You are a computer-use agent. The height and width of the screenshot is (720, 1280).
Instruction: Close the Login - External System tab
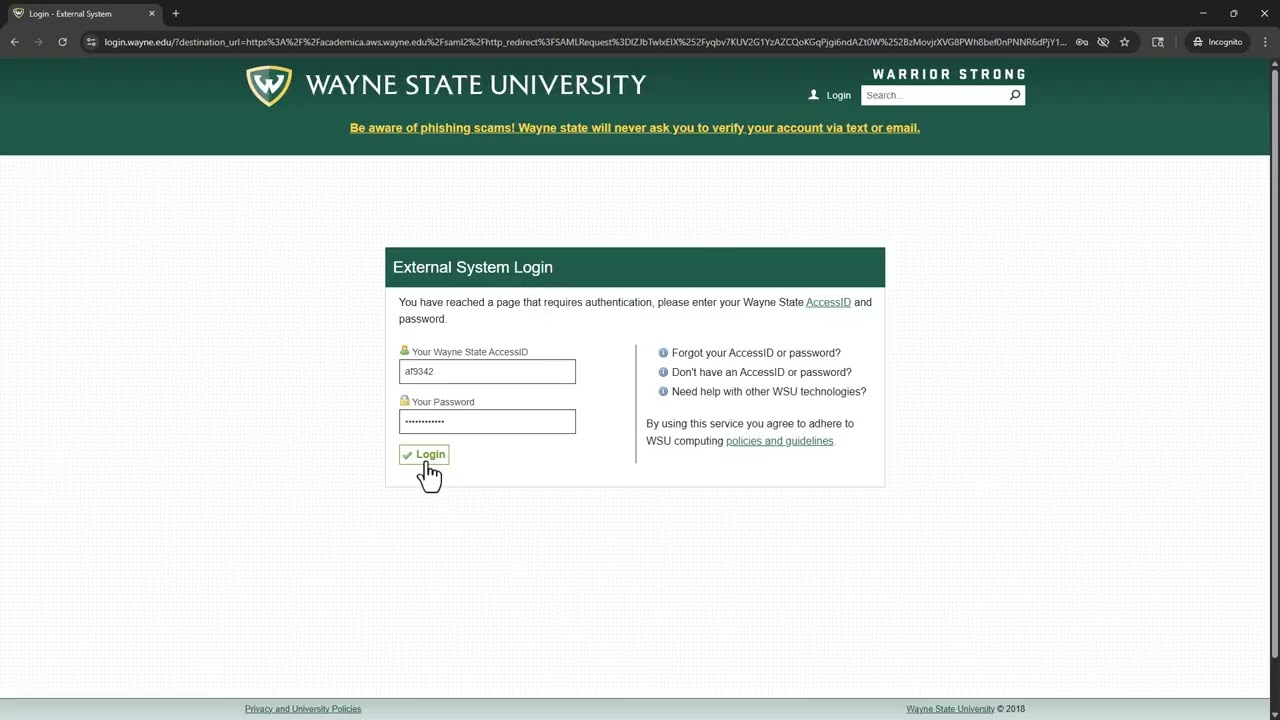point(152,14)
